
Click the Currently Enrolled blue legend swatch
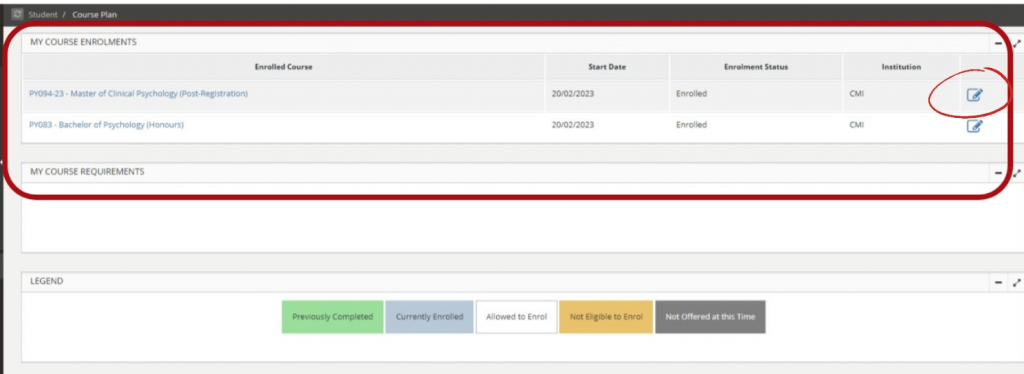point(429,317)
